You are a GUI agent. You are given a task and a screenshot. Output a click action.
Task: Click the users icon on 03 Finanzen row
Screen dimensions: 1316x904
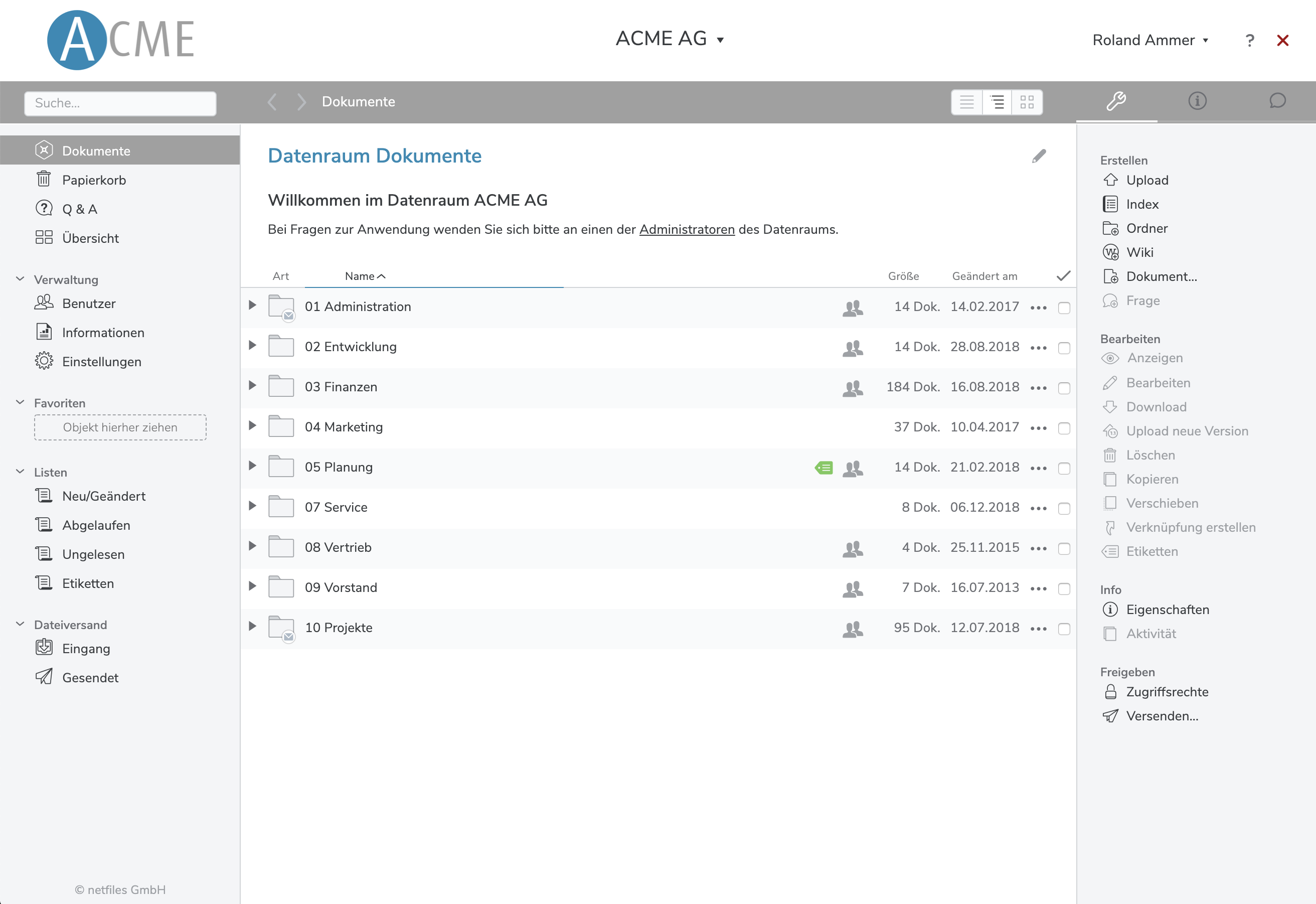[852, 388]
